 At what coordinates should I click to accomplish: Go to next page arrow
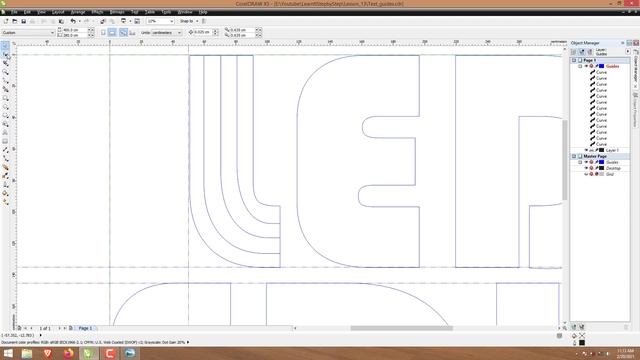pyautogui.click(x=59, y=328)
